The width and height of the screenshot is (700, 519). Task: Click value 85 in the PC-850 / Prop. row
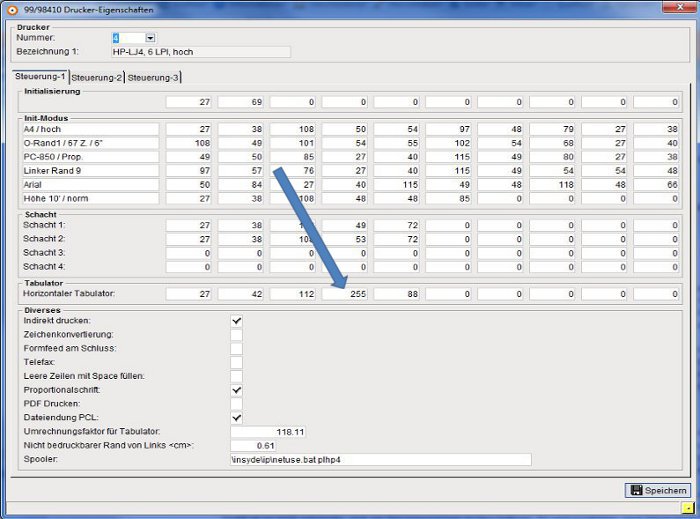pyautogui.click(x=293, y=157)
